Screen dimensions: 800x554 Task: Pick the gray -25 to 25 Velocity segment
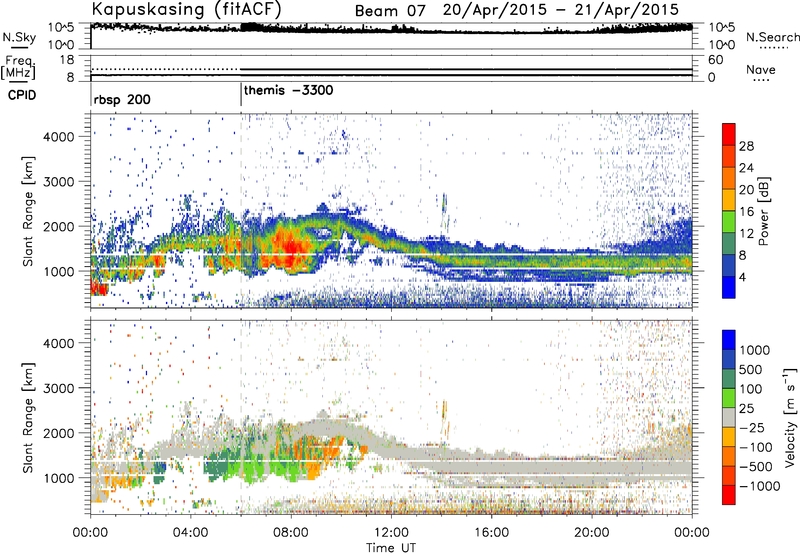click(729, 418)
